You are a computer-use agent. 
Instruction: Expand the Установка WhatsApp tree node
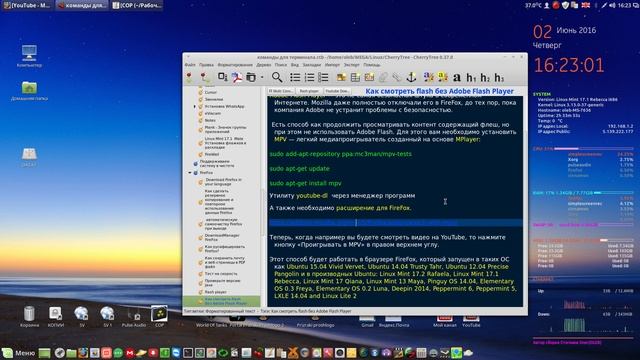click(195, 107)
